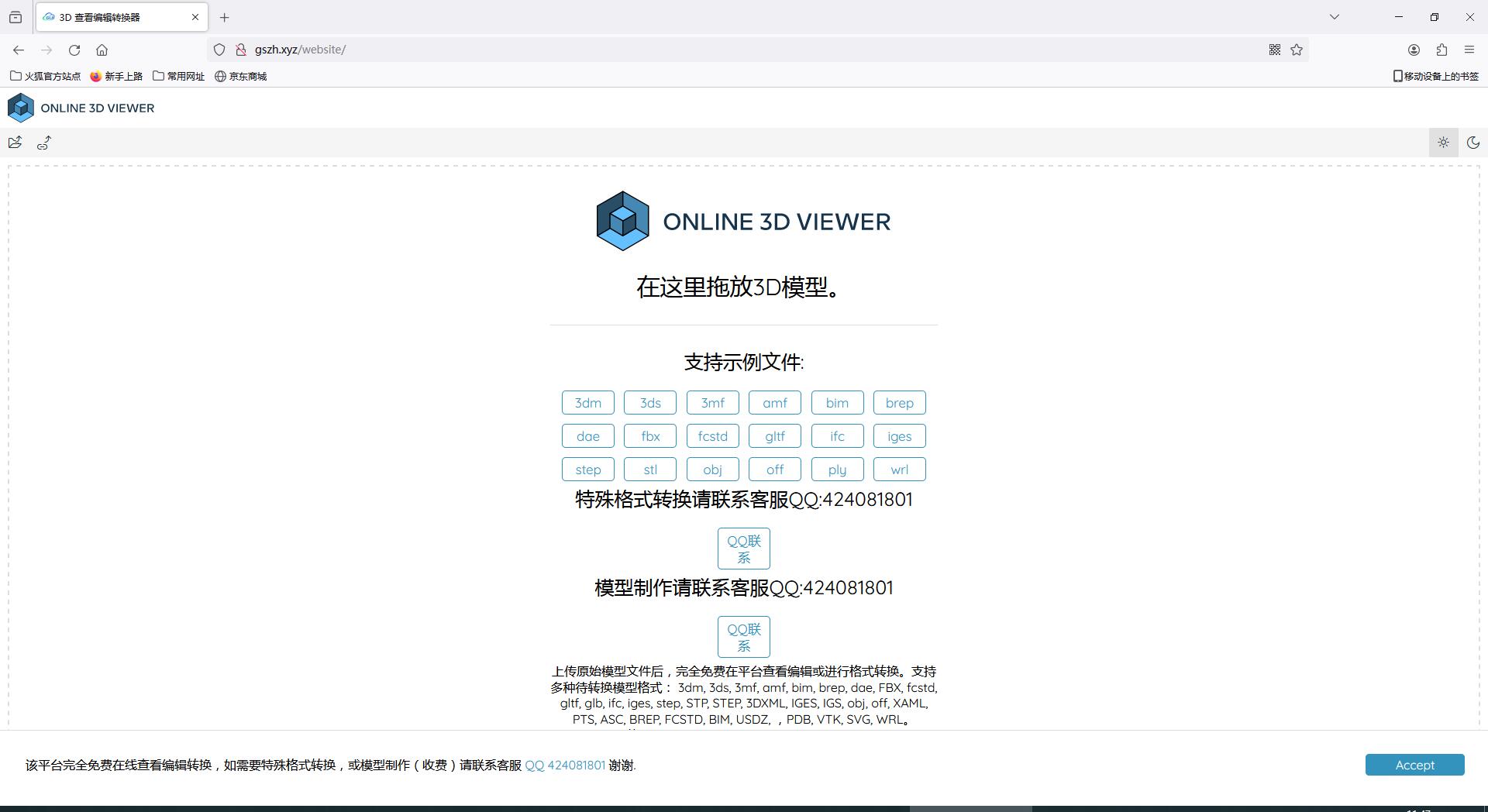The width and height of the screenshot is (1488, 812).
Task: Open the ifc example file
Action: (x=838, y=436)
